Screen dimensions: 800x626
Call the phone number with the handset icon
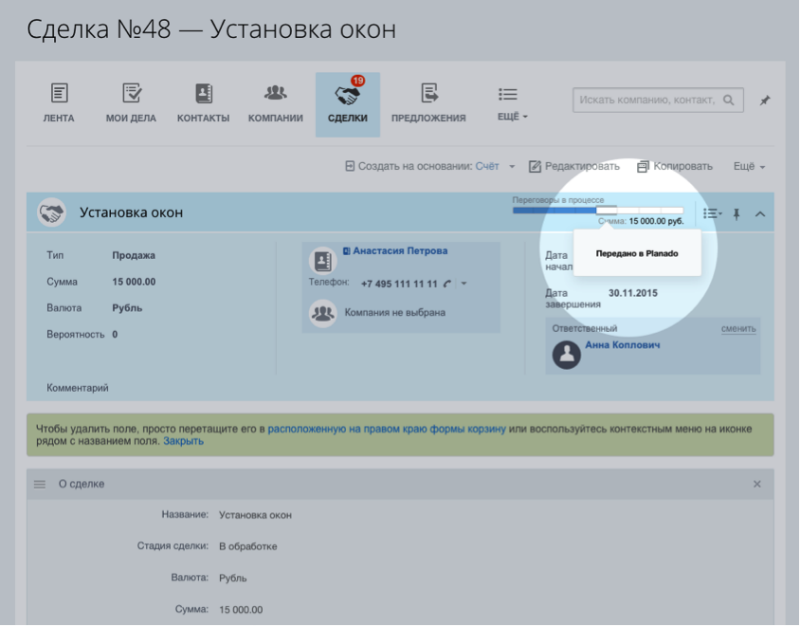[x=447, y=284]
